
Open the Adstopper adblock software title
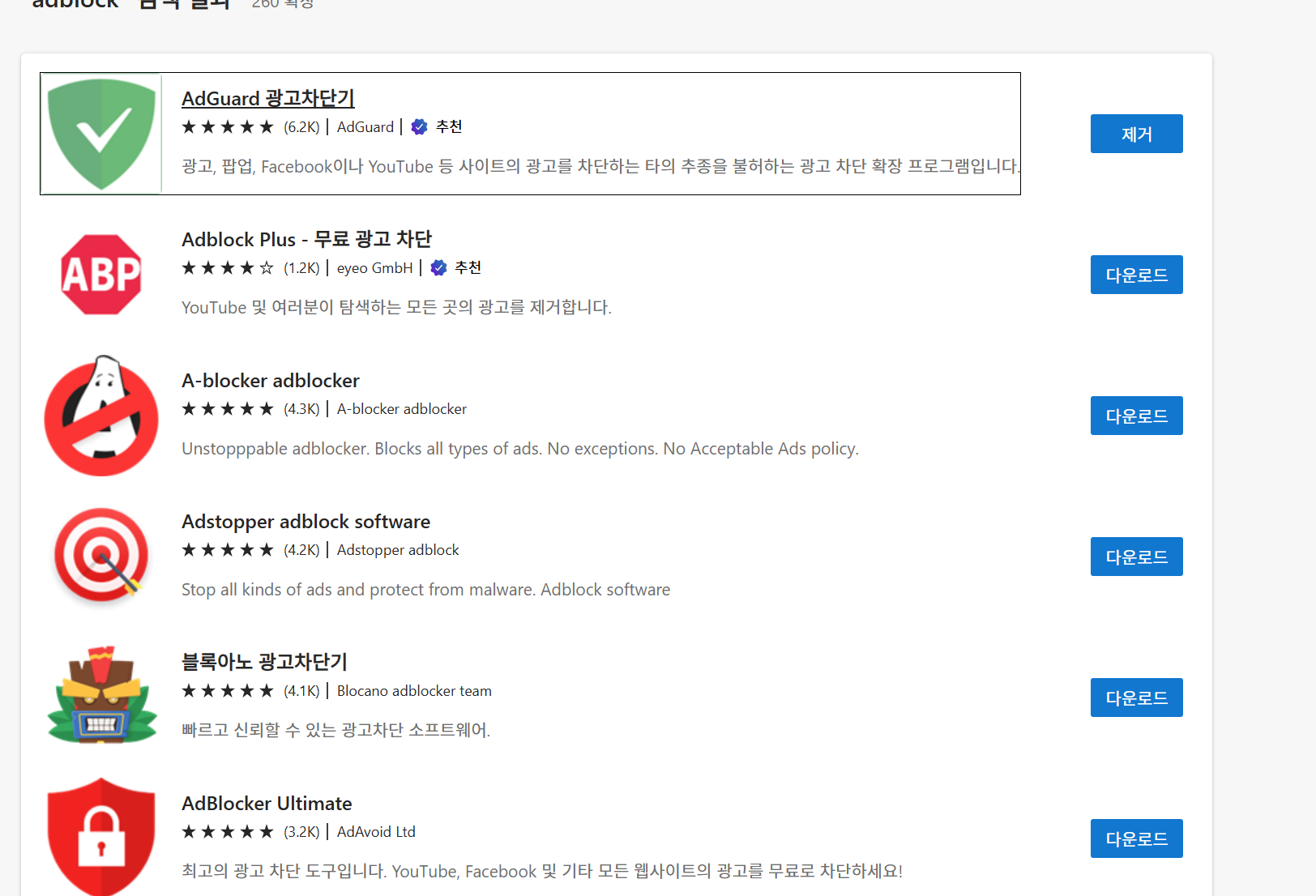click(305, 522)
